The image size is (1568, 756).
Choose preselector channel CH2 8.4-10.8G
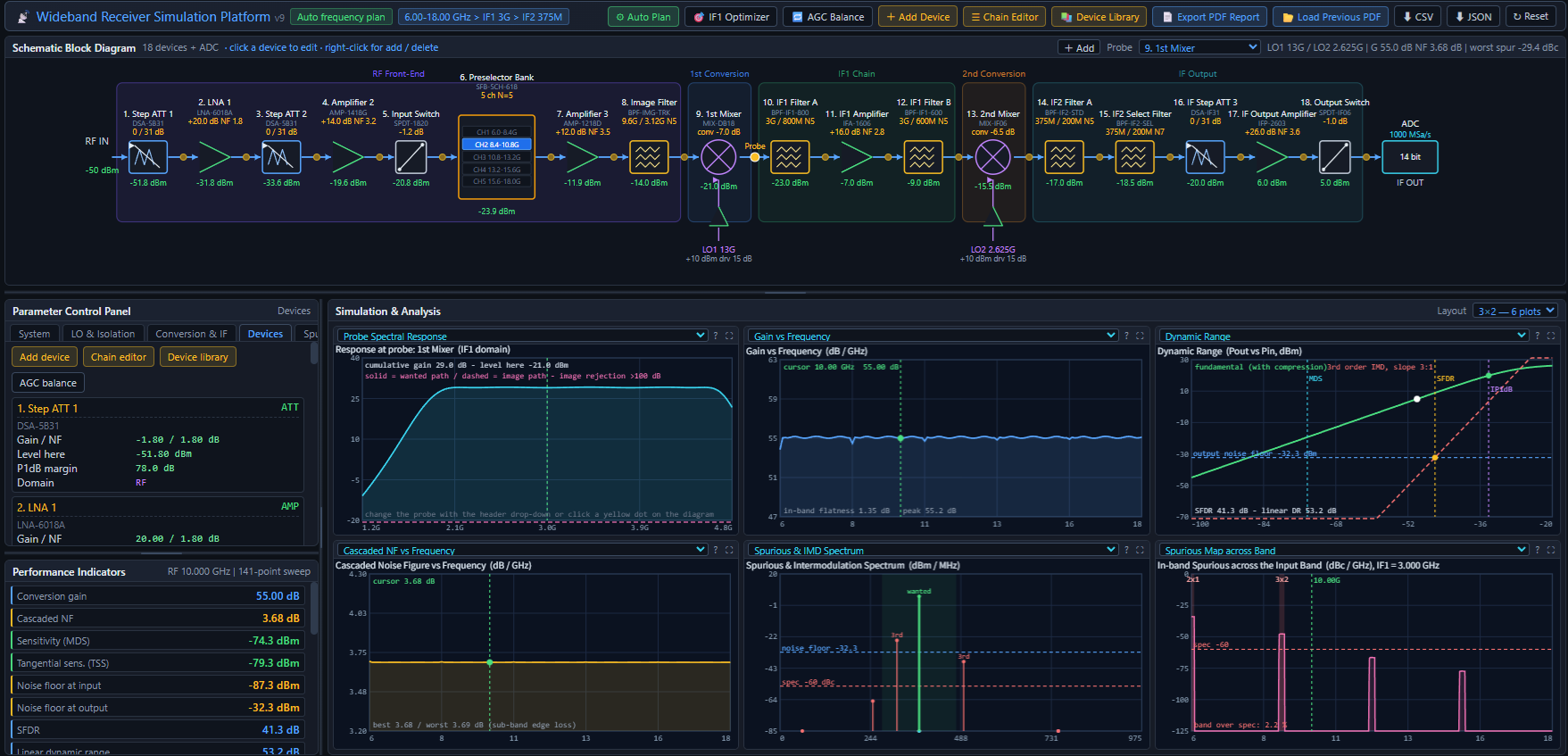[x=496, y=145]
